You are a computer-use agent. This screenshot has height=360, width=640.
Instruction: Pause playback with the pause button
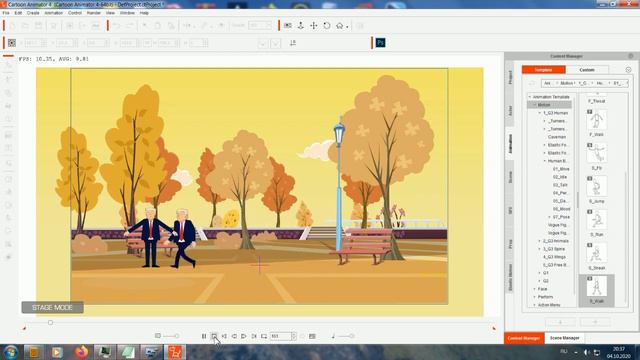[x=204, y=336]
